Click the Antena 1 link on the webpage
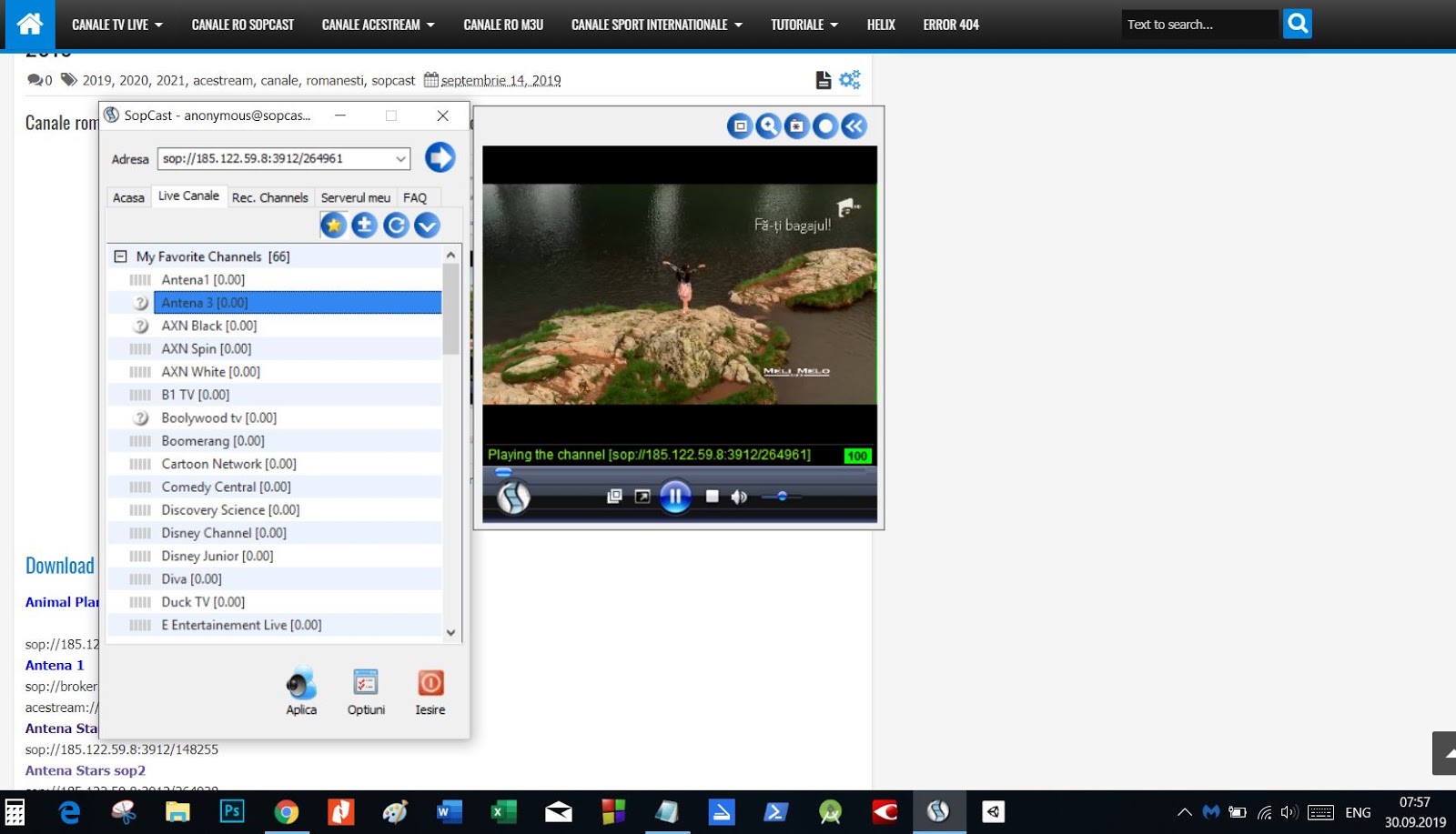 click(x=55, y=665)
